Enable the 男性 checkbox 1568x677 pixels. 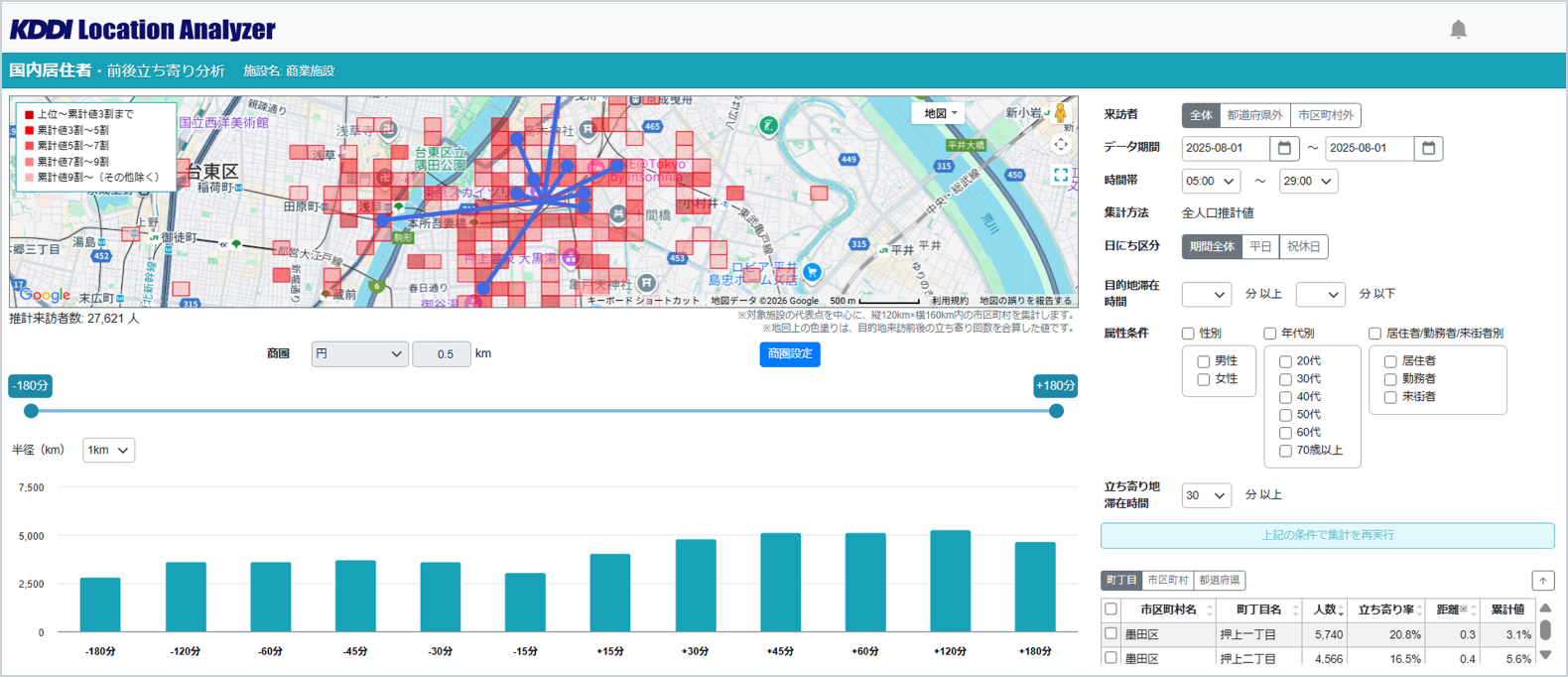click(1204, 361)
